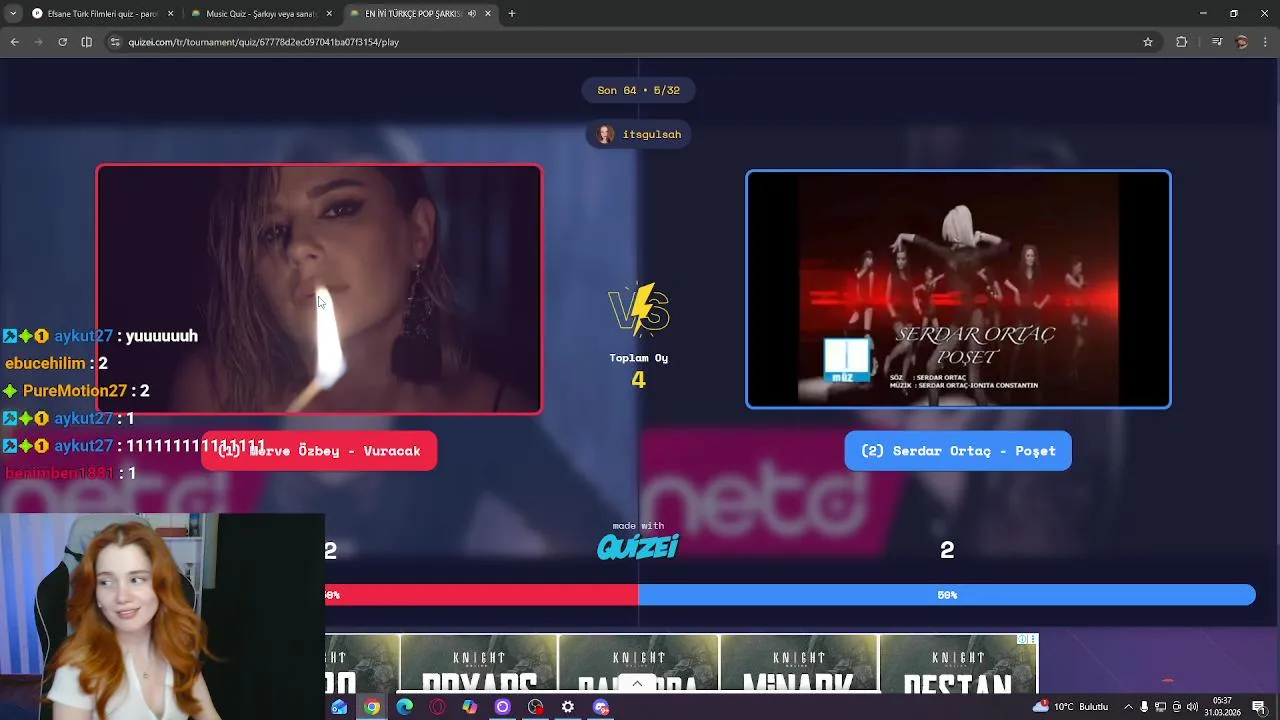Open the media playback control icon
This screenshot has width=1280, height=720.
click(1216, 42)
